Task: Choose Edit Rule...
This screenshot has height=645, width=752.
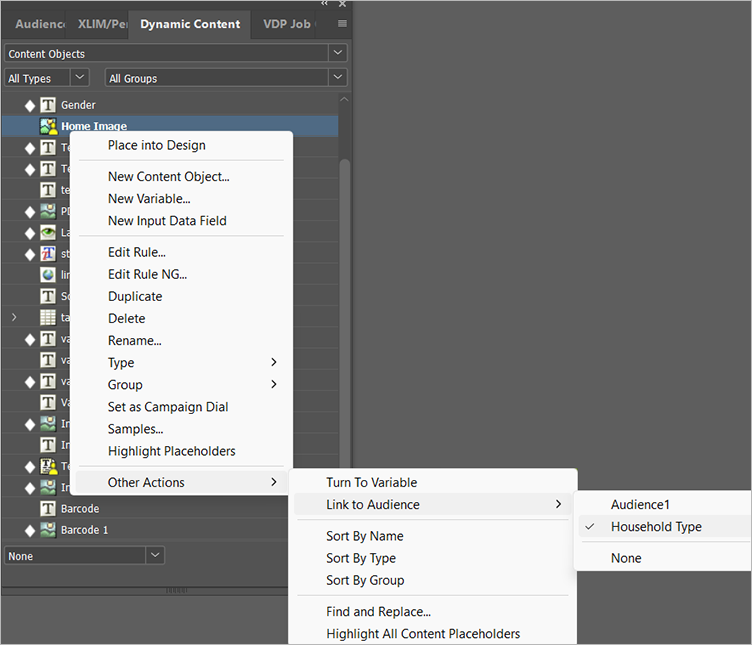Action: coord(137,252)
